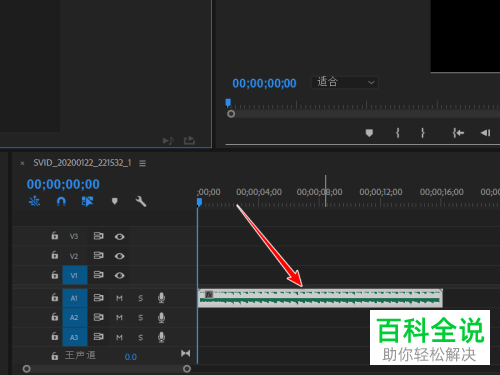This screenshot has height=375, width=500.
Task: Click the timeline timecode 00;00;00;00
Action: coord(63,184)
